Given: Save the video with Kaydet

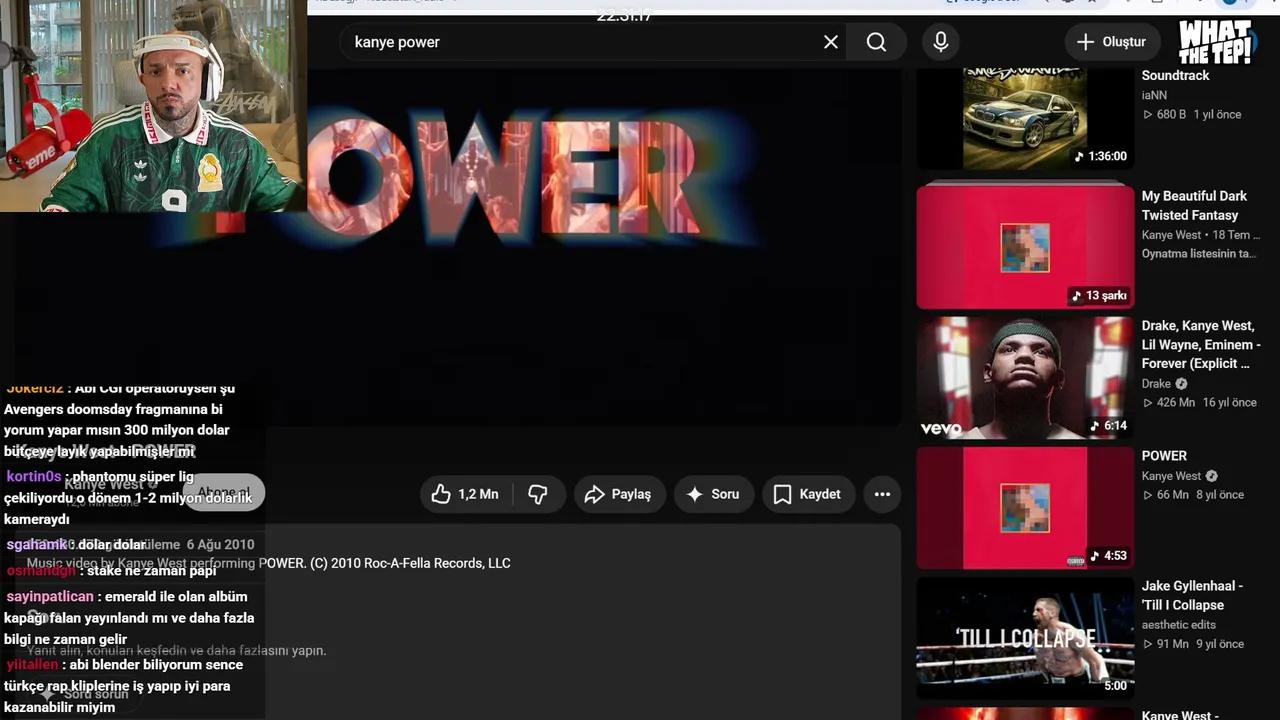Looking at the screenshot, I should [x=807, y=494].
